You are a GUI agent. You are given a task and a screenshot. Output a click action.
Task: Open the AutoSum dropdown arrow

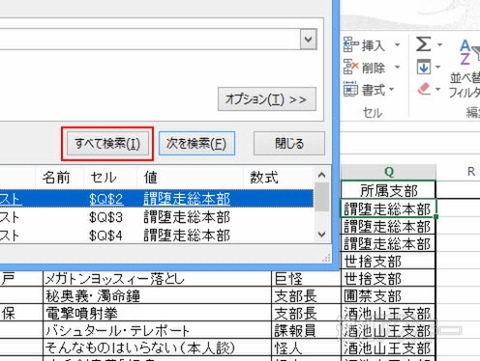click(x=439, y=44)
